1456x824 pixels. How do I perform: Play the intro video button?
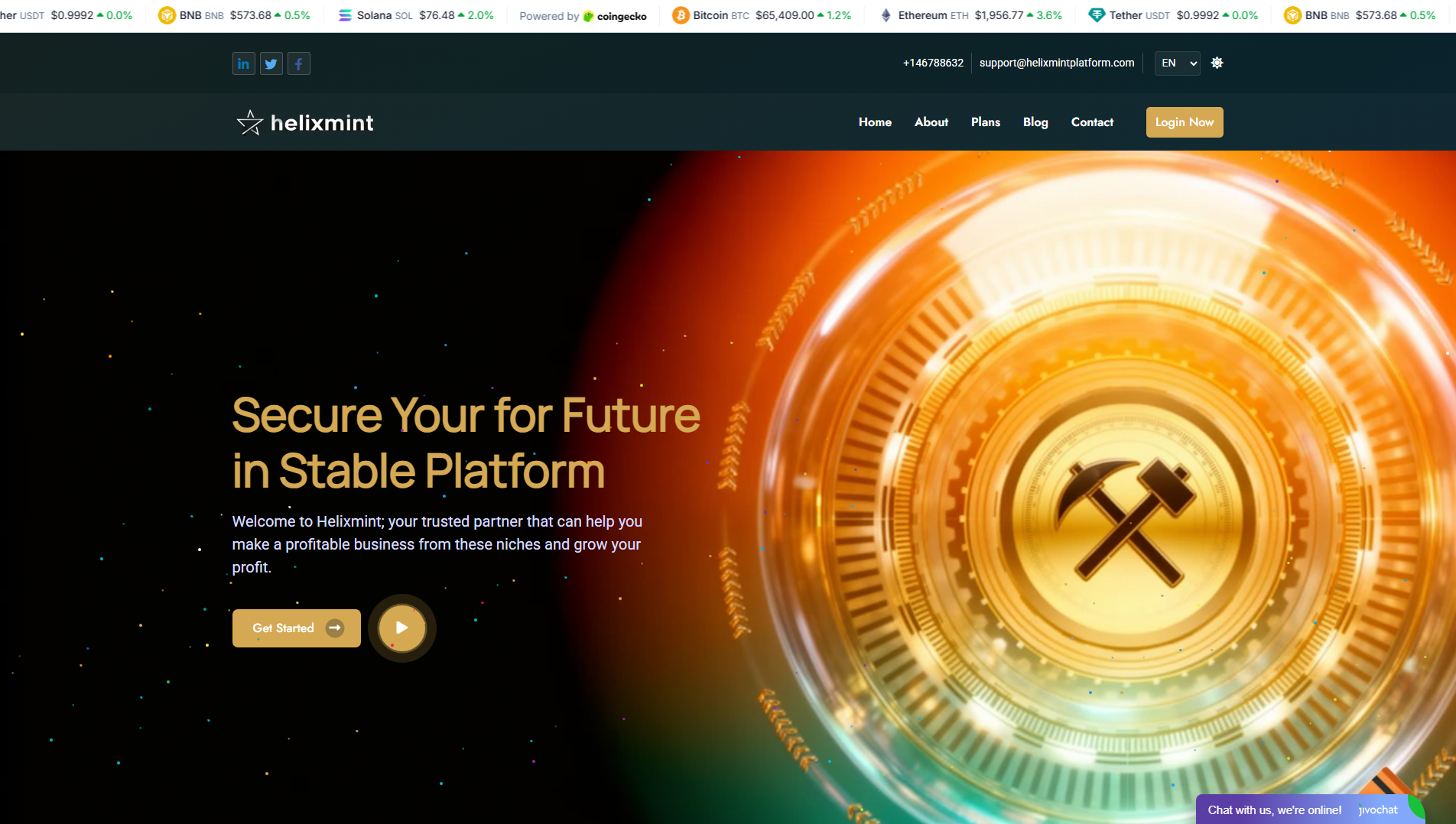pos(402,628)
